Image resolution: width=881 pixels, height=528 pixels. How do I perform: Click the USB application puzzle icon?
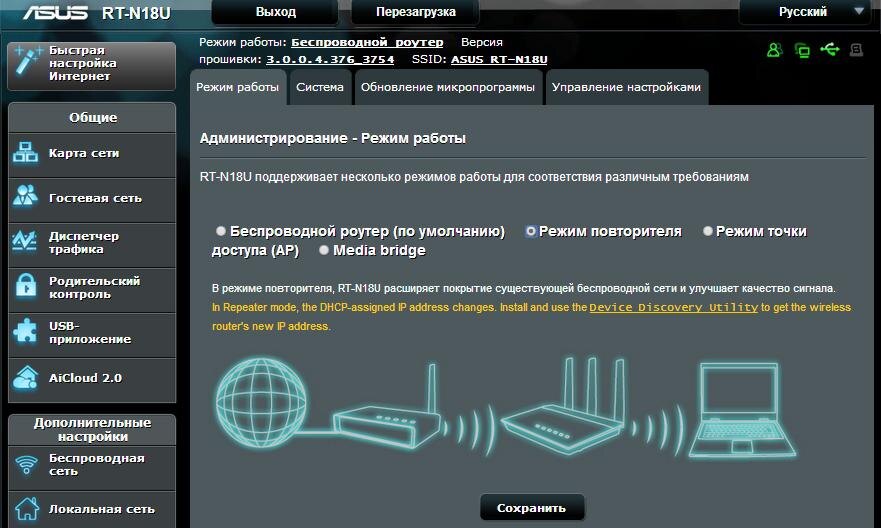(x=25, y=331)
